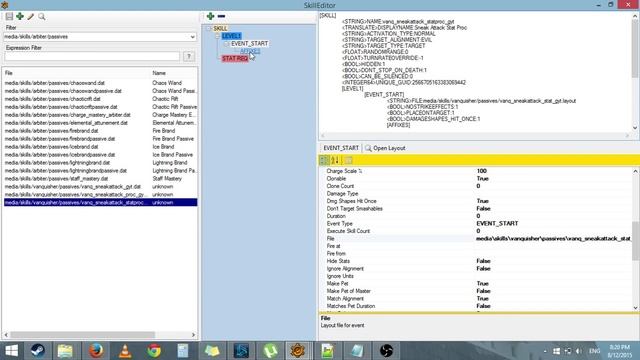Screen dimensions: 640x360
Task: Open OBS black circular icon in the taskbar
Action: [386, 351]
